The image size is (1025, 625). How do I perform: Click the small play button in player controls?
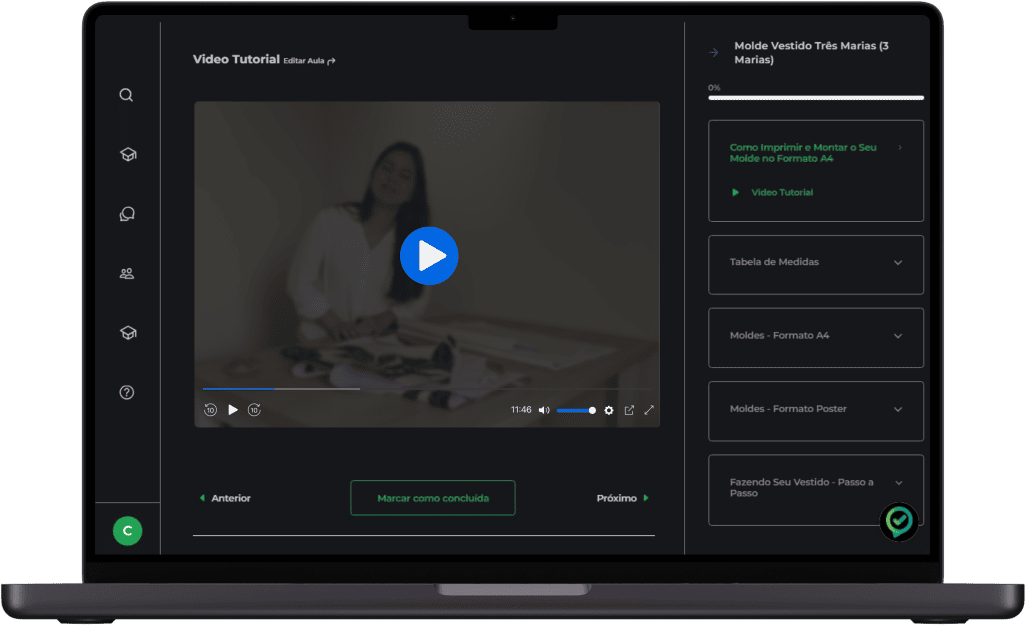pos(233,410)
